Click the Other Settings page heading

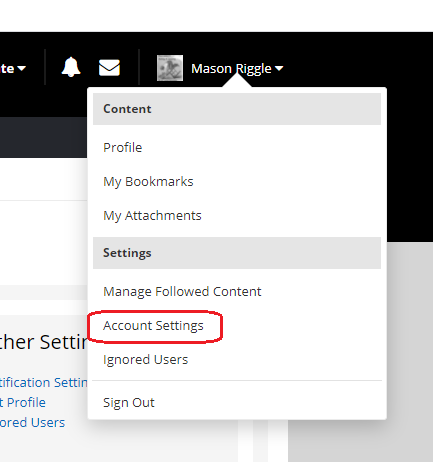[x=44, y=342]
